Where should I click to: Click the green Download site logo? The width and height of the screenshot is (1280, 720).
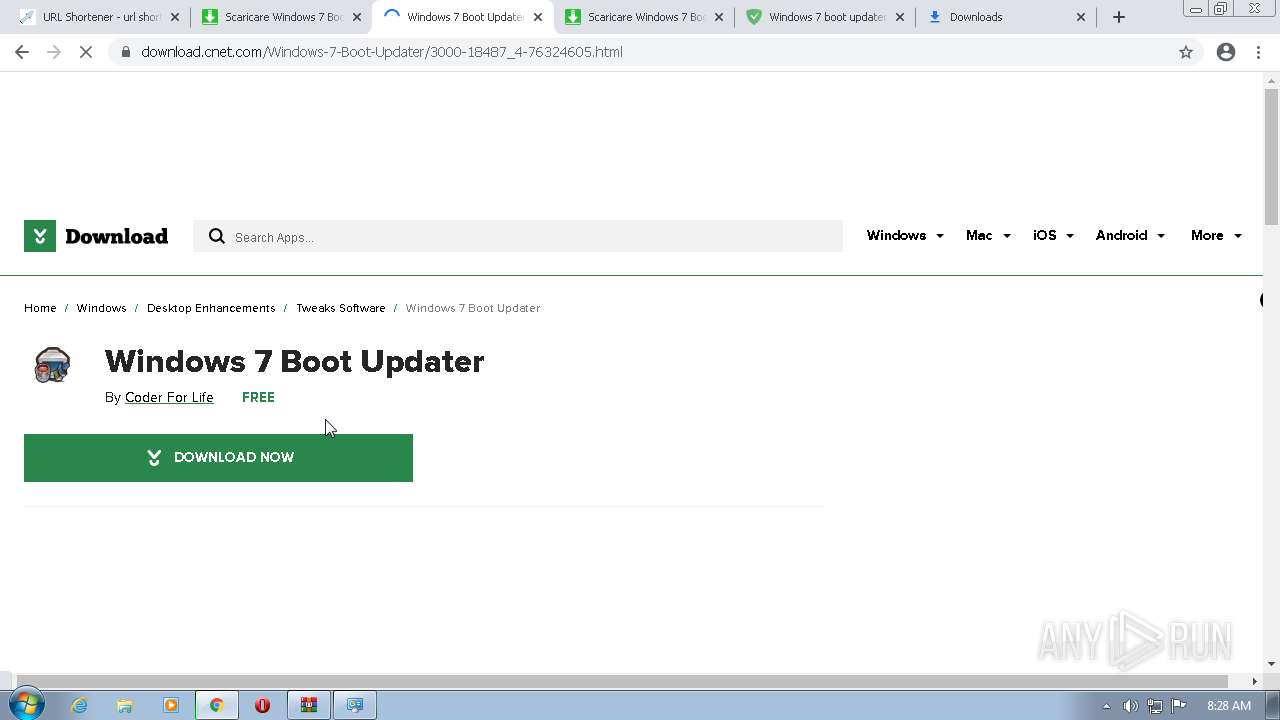click(96, 236)
